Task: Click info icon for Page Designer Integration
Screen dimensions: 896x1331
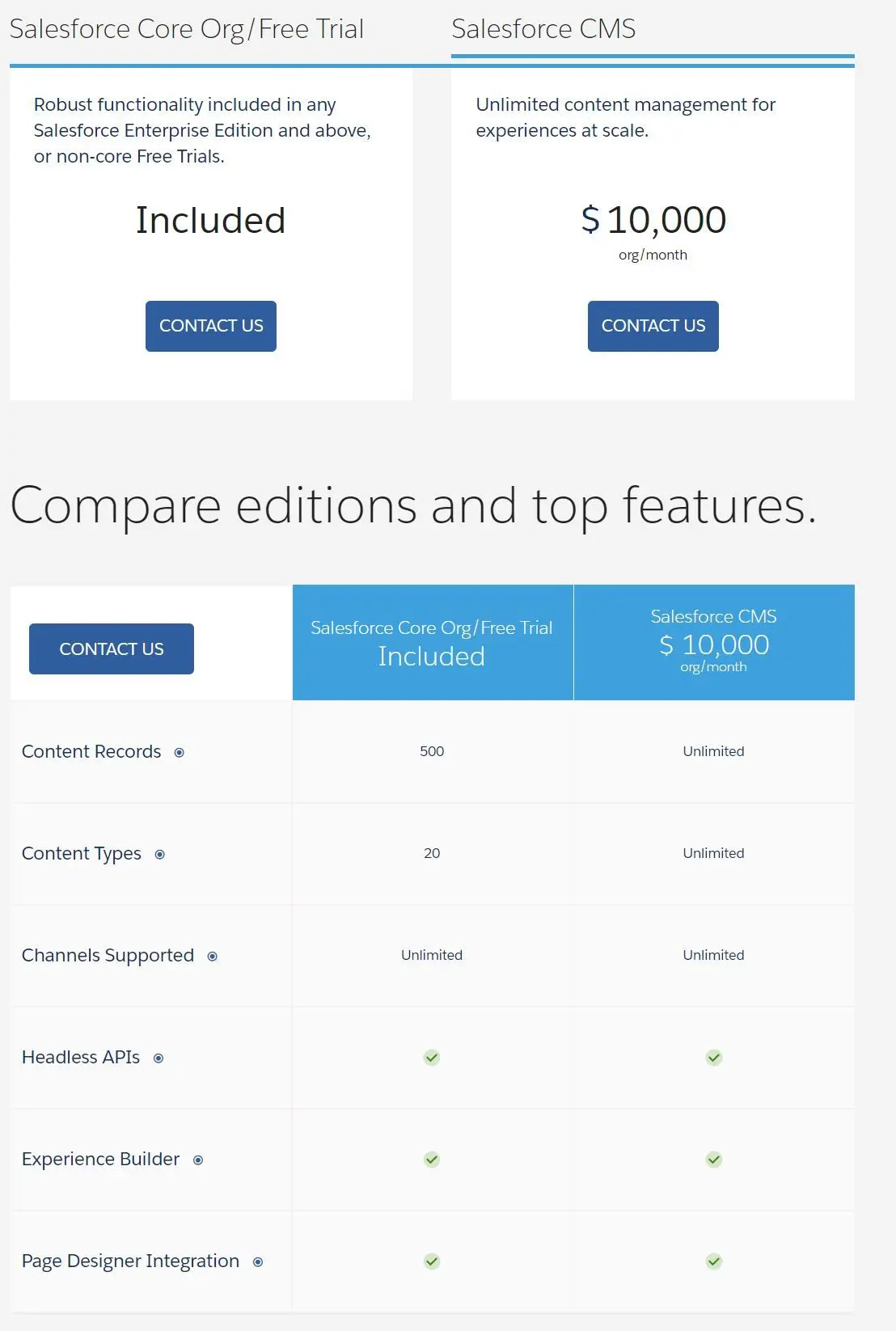Action: (258, 1262)
